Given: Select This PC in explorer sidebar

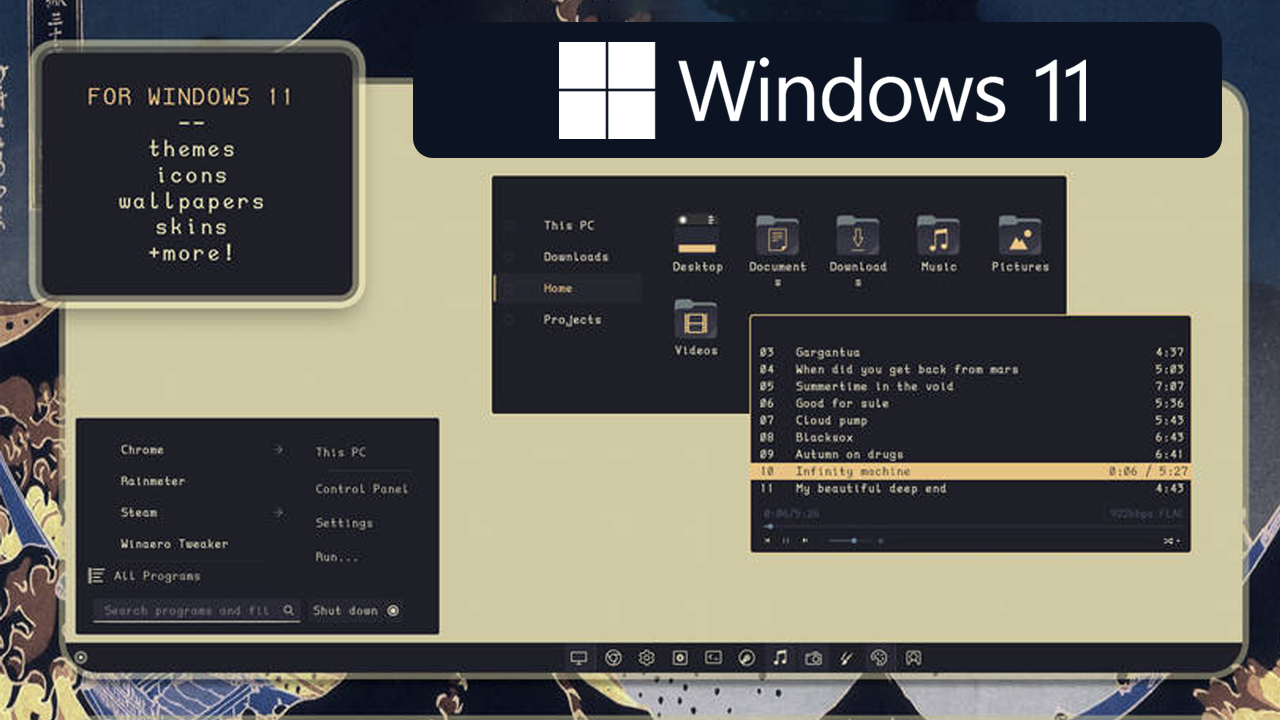Looking at the screenshot, I should pos(569,225).
